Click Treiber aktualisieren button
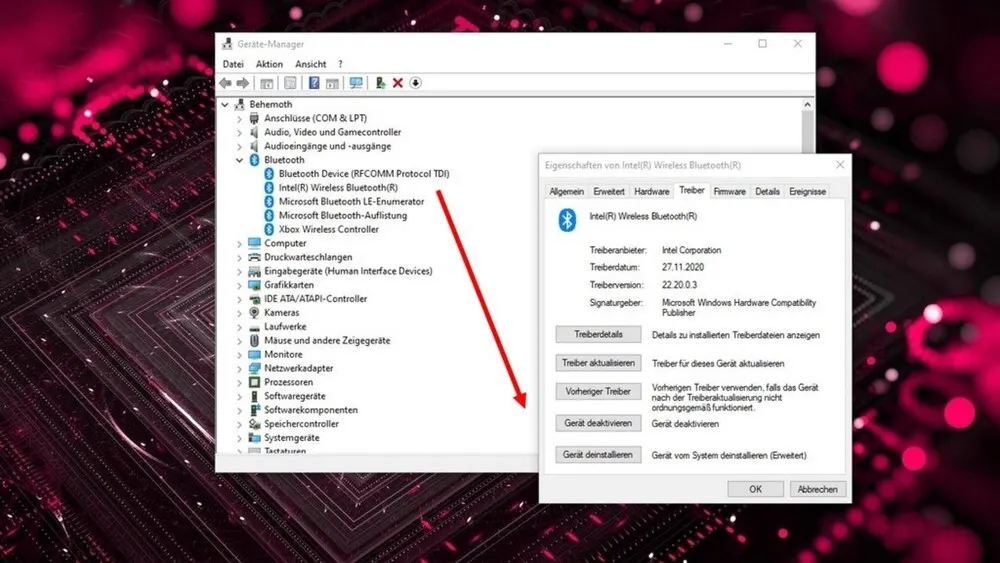This screenshot has height=563, width=1000. click(x=598, y=363)
